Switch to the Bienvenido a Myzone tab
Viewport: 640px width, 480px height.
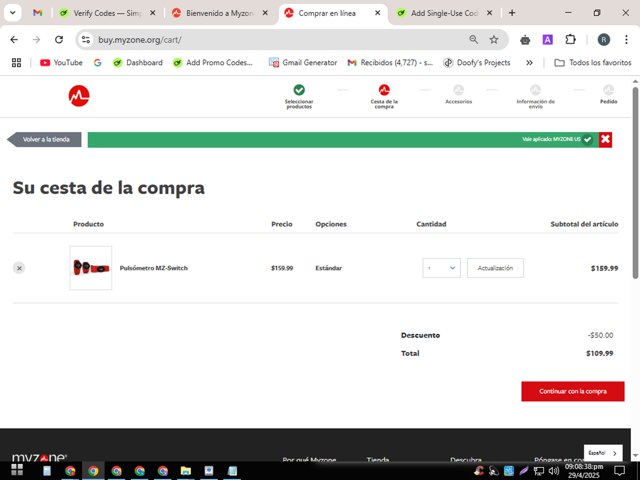click(x=220, y=13)
